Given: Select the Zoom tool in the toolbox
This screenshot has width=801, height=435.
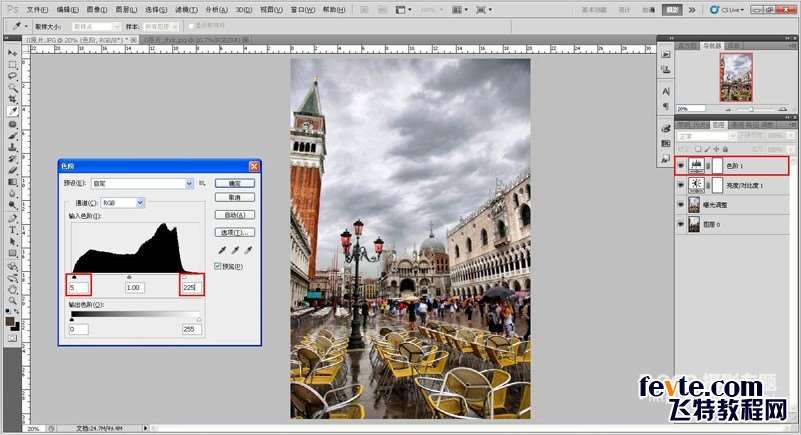Looking at the screenshot, I should 13,300.
